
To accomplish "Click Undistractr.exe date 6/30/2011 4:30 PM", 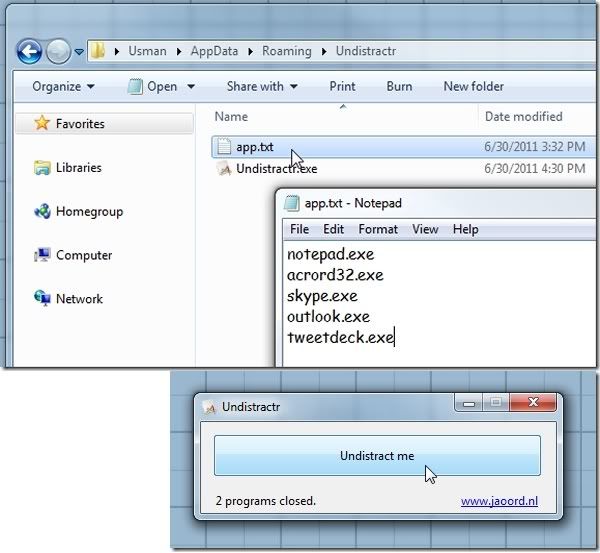I will click(x=535, y=168).
